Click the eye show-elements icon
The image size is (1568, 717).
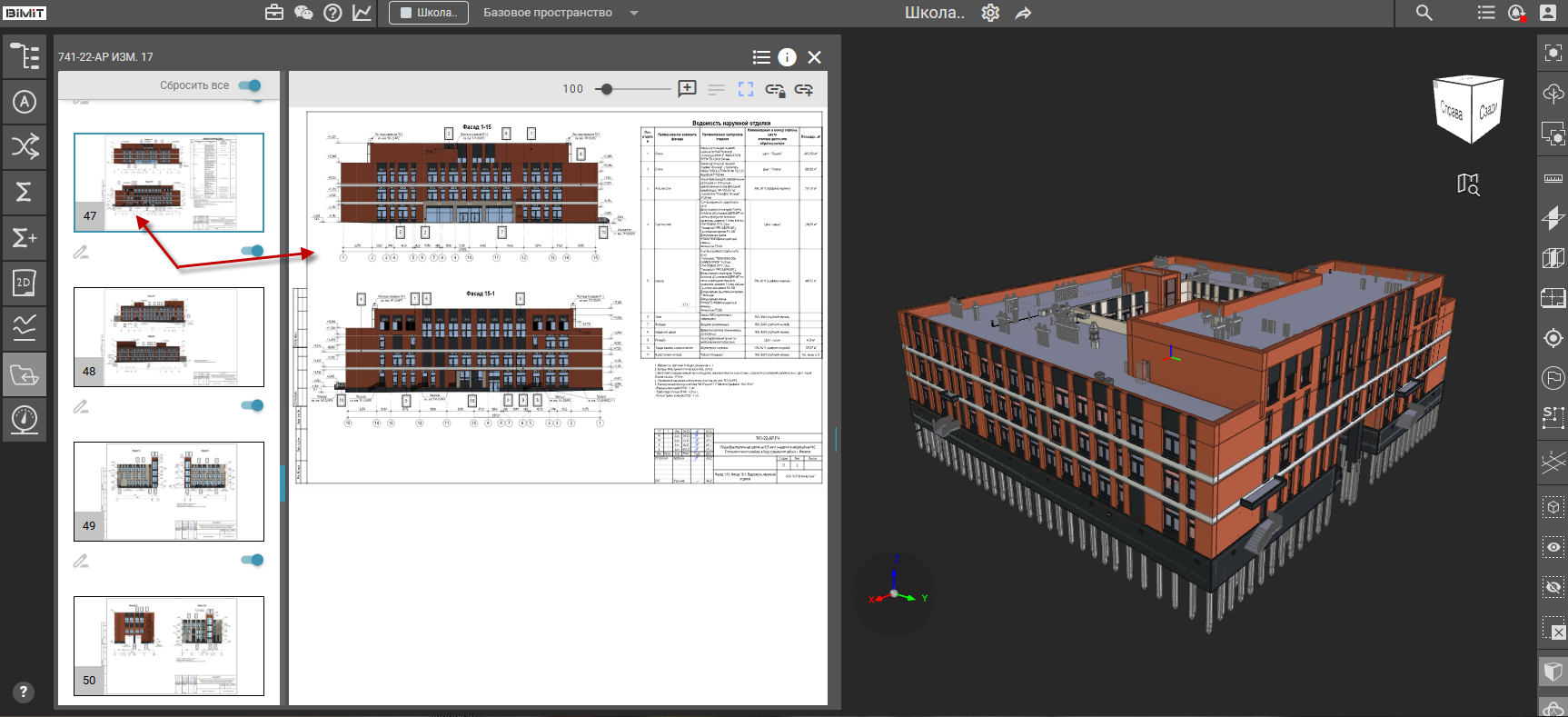1553,547
